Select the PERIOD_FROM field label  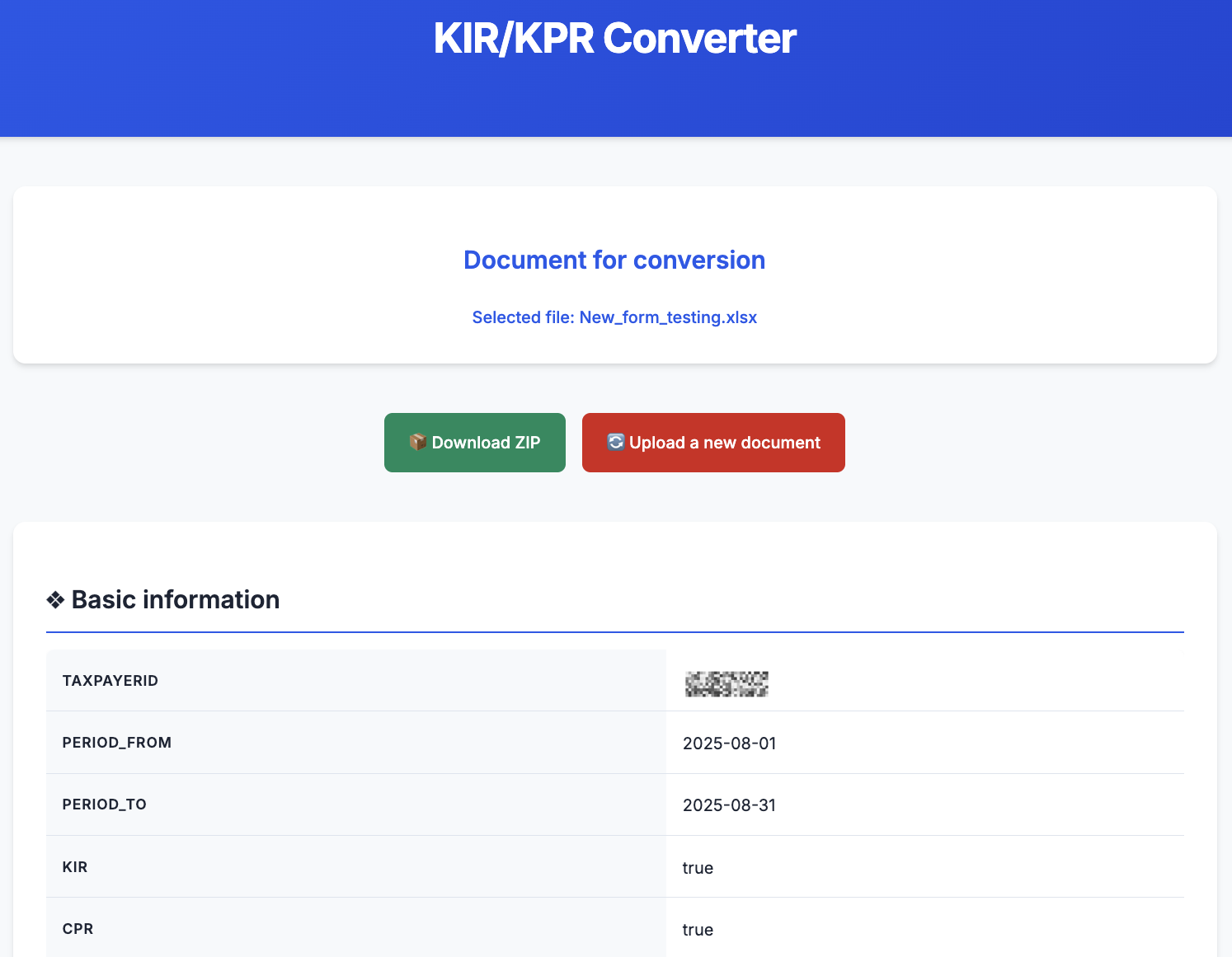117,743
